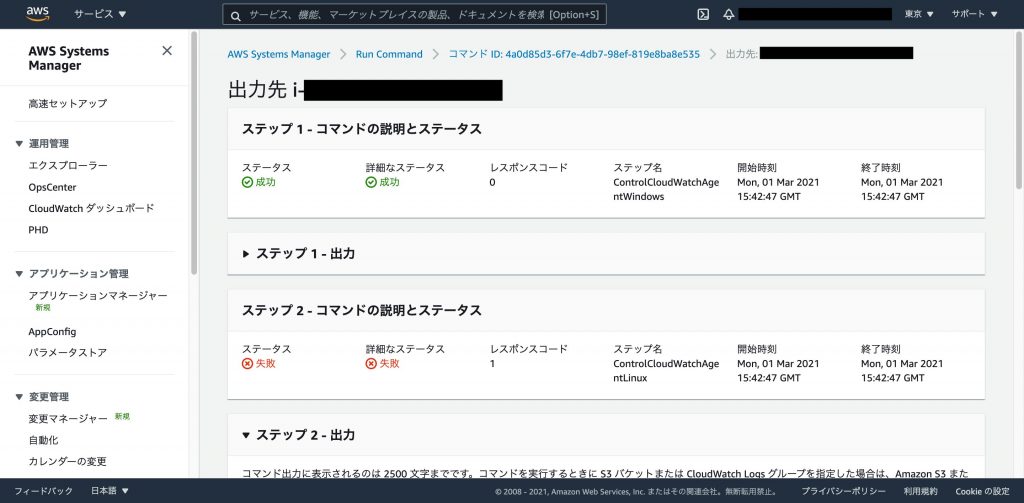Open 変更マネージャー in sidebar
This screenshot has height=503, width=1024.
coord(68,419)
